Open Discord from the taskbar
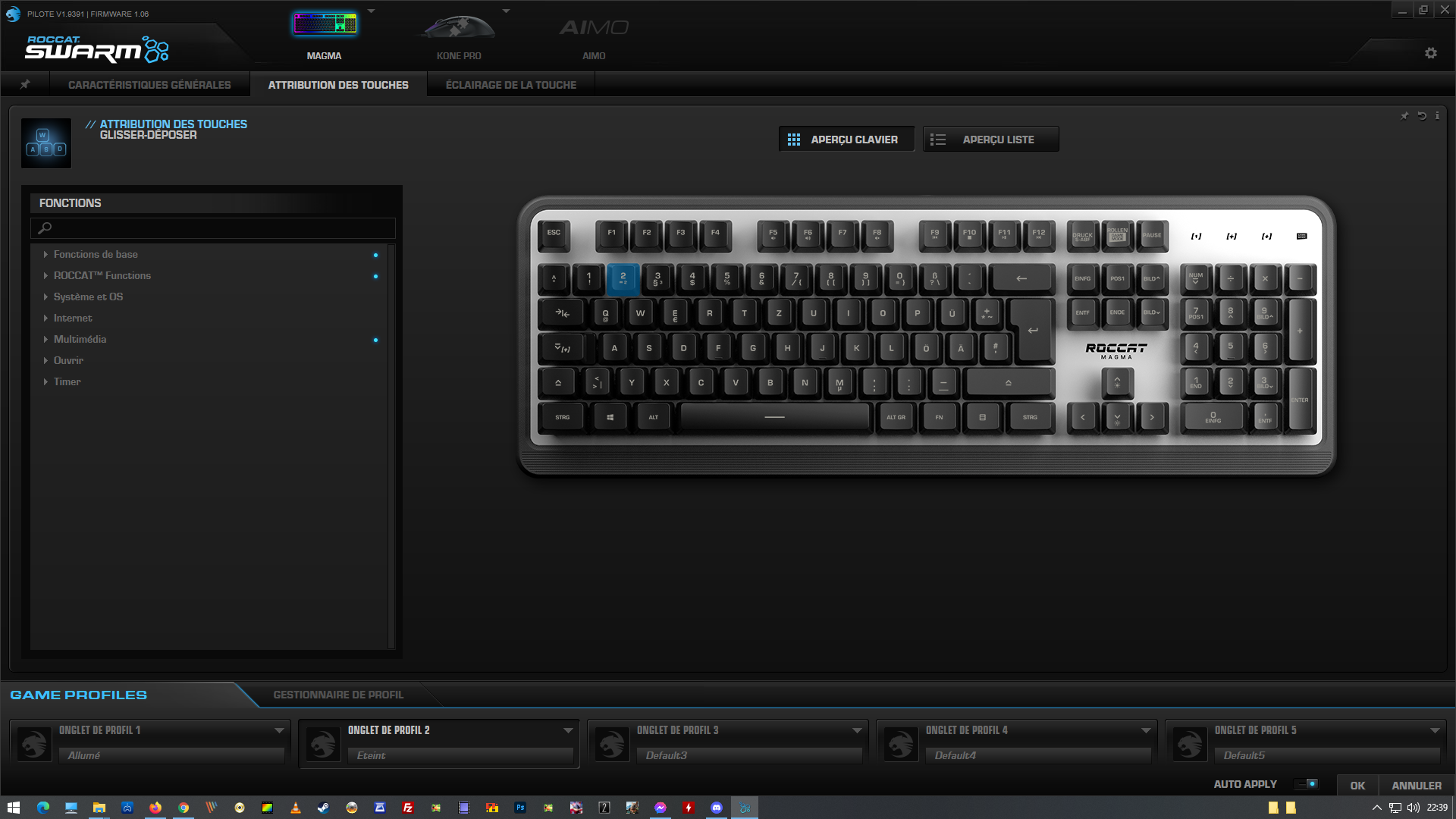The width and height of the screenshot is (1456, 819). [717, 808]
